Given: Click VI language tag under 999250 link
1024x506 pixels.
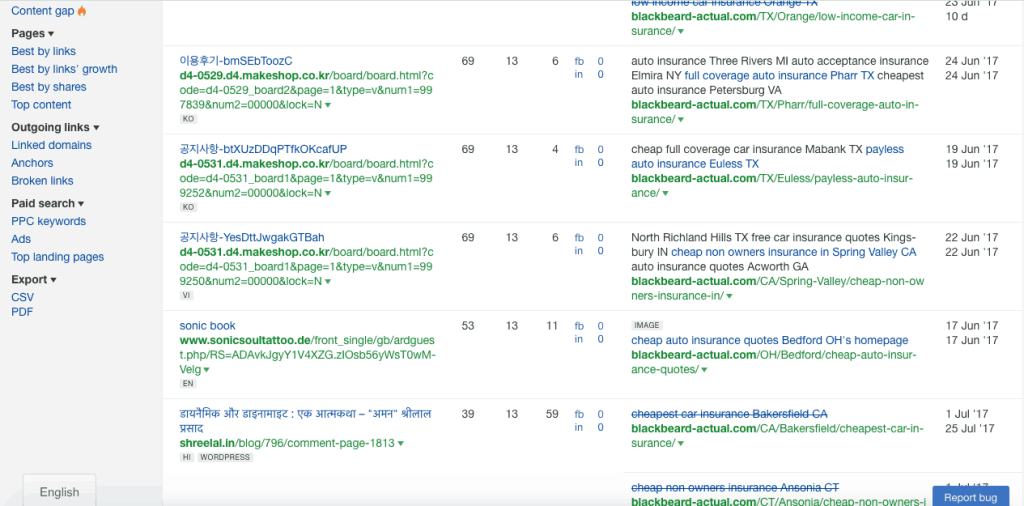Looking at the screenshot, I should coord(187,295).
